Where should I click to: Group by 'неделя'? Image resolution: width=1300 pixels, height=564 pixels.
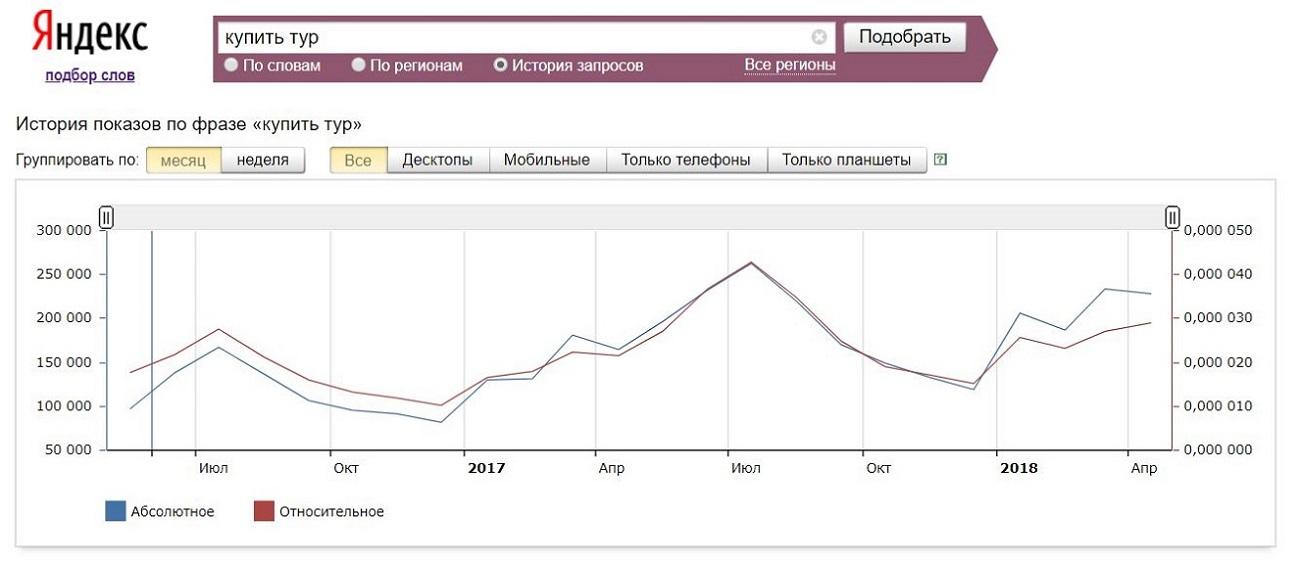(263, 160)
